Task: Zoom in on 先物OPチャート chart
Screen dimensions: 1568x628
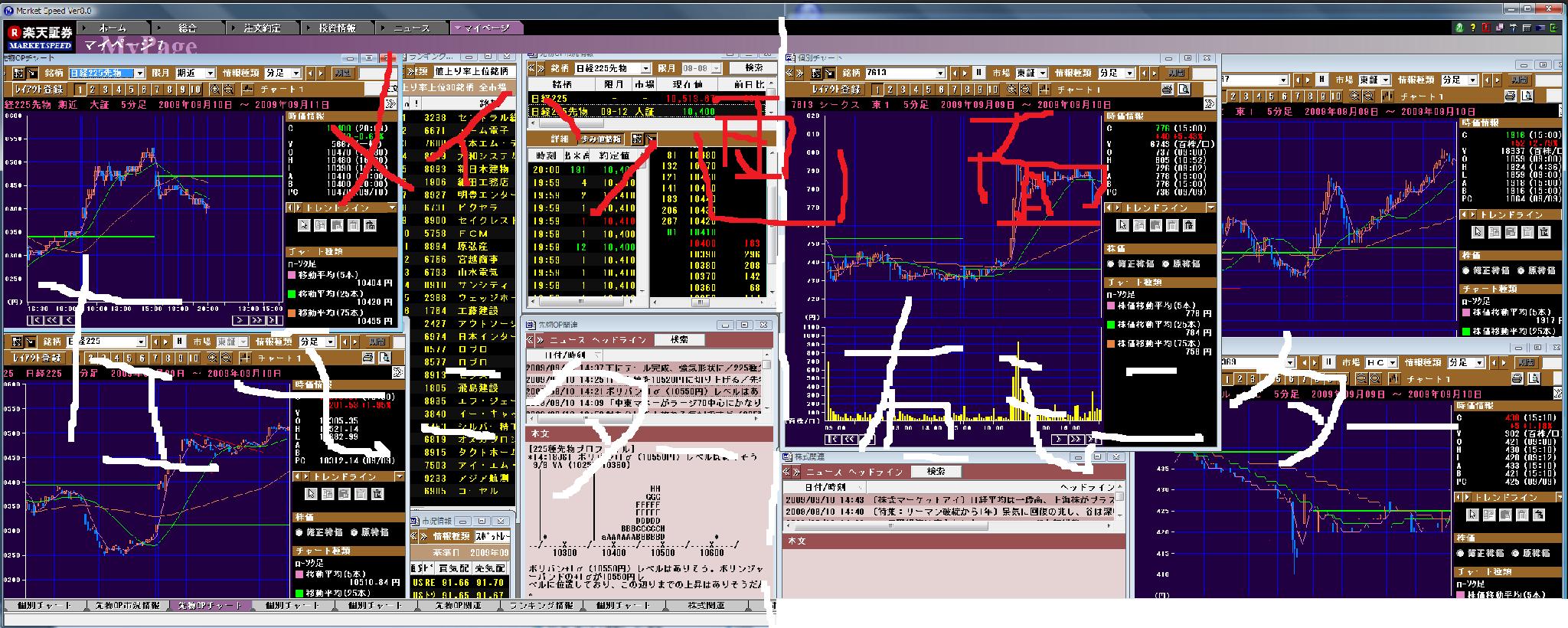Action: [214, 90]
